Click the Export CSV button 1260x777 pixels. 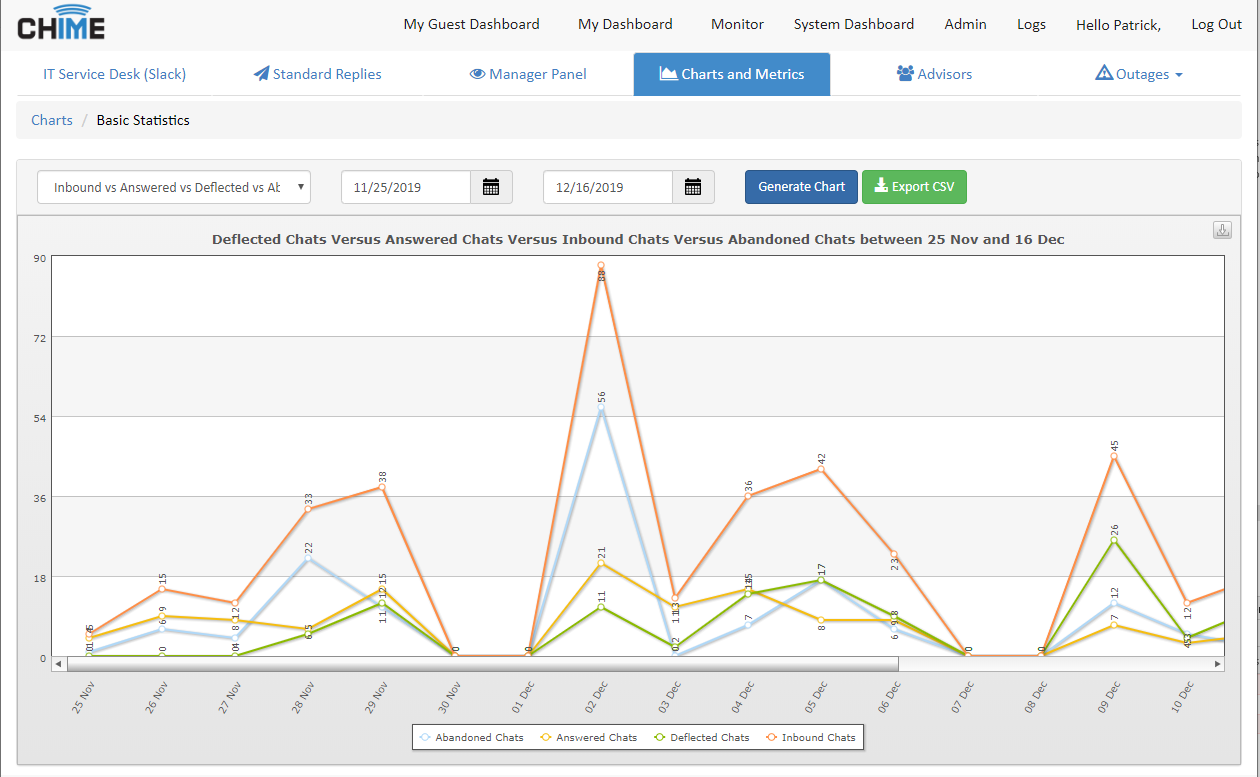[914, 187]
